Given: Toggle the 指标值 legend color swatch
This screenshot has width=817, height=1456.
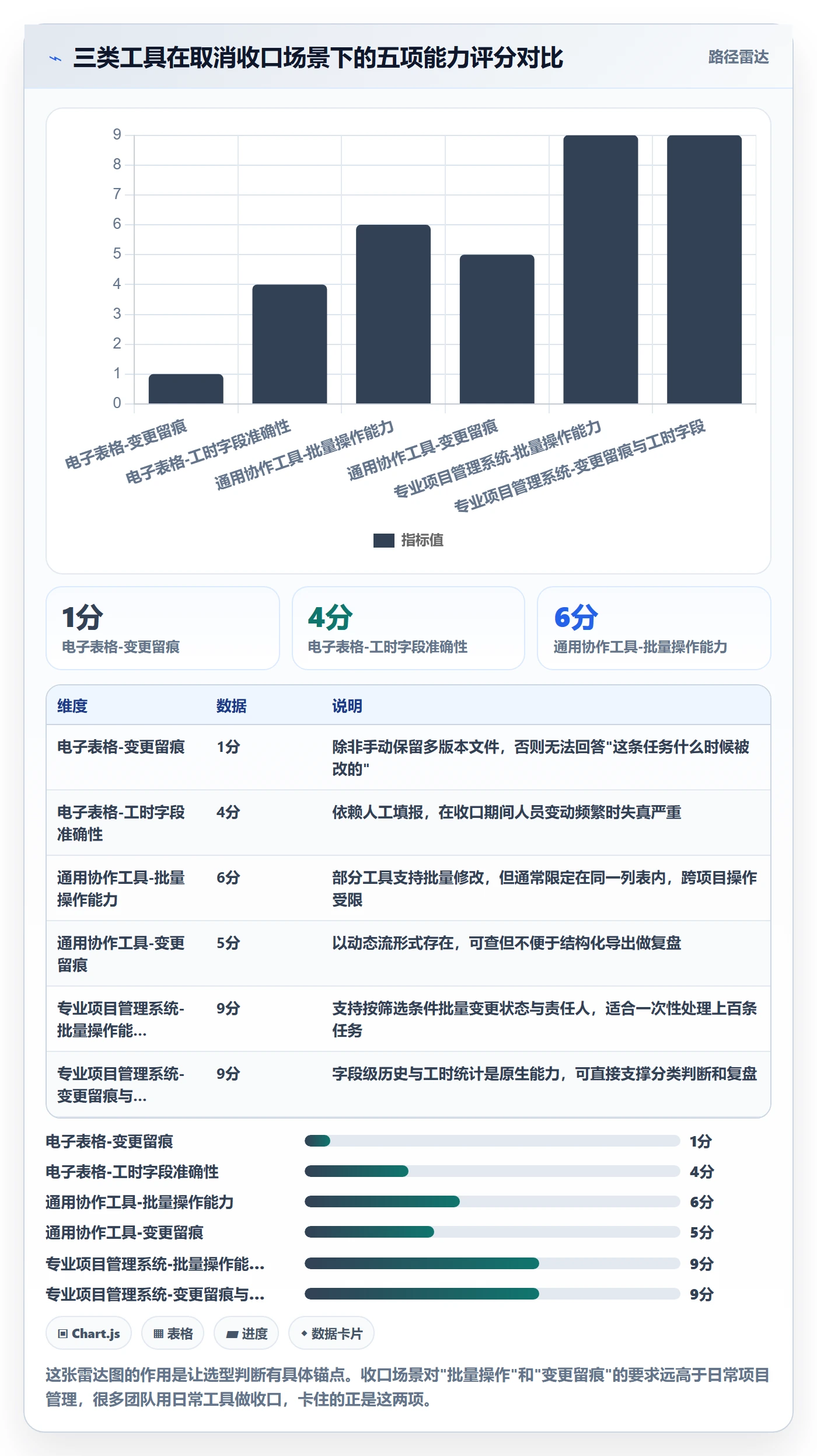Looking at the screenshot, I should 384,541.
